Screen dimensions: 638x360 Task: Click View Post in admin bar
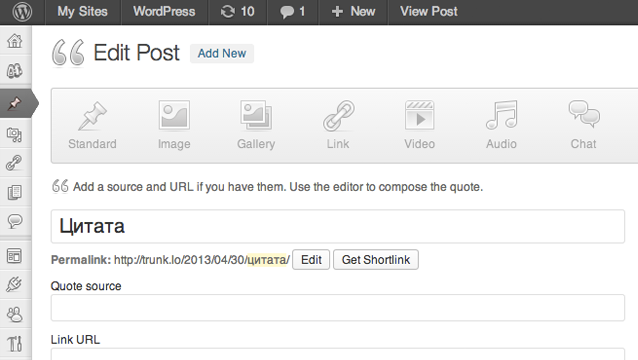pyautogui.click(x=428, y=11)
